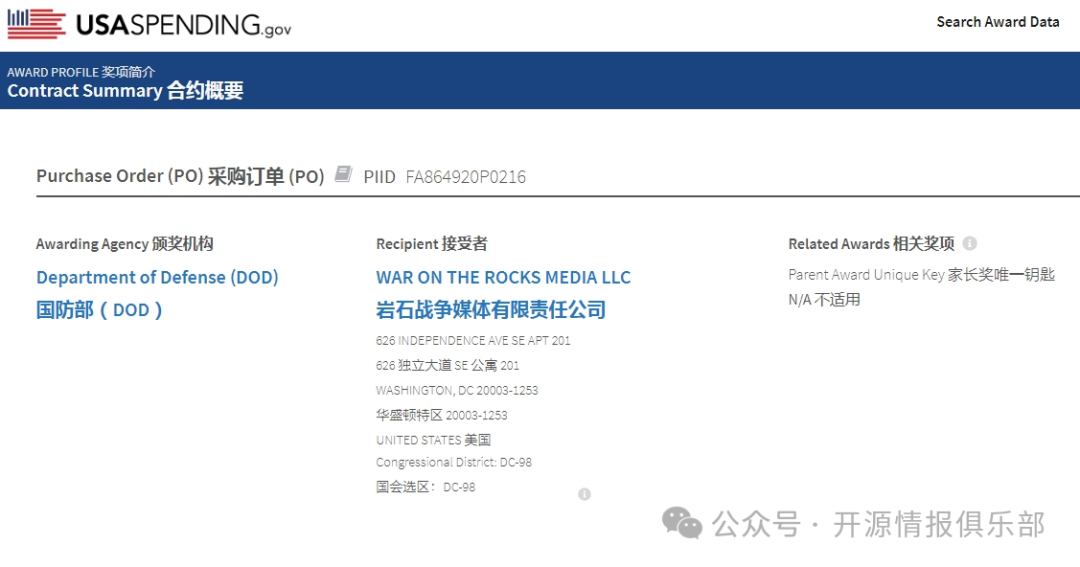Click the AWARD PROFILE label
The height and width of the screenshot is (567, 1080).
tap(53, 72)
